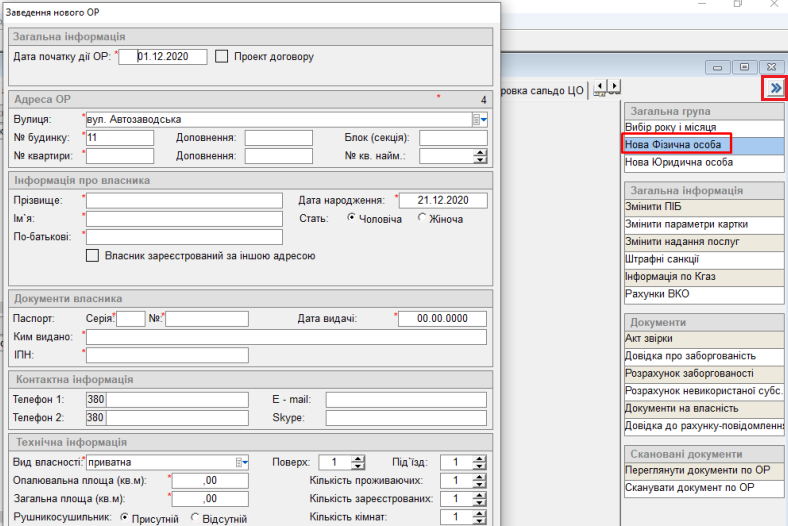
Task: Enable the Проект договору checkbox
Action: (x=222, y=57)
